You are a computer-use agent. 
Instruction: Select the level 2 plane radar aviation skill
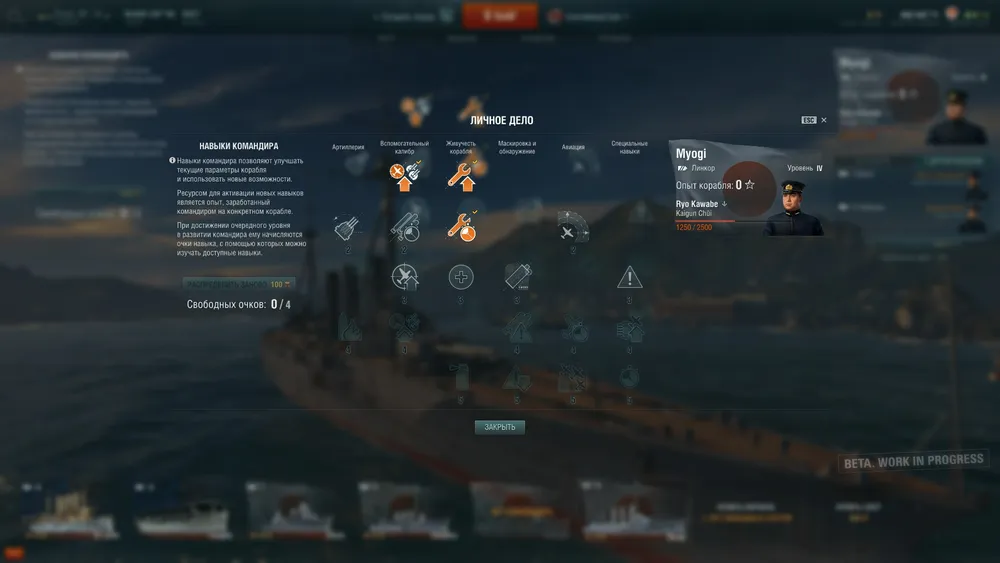click(573, 227)
